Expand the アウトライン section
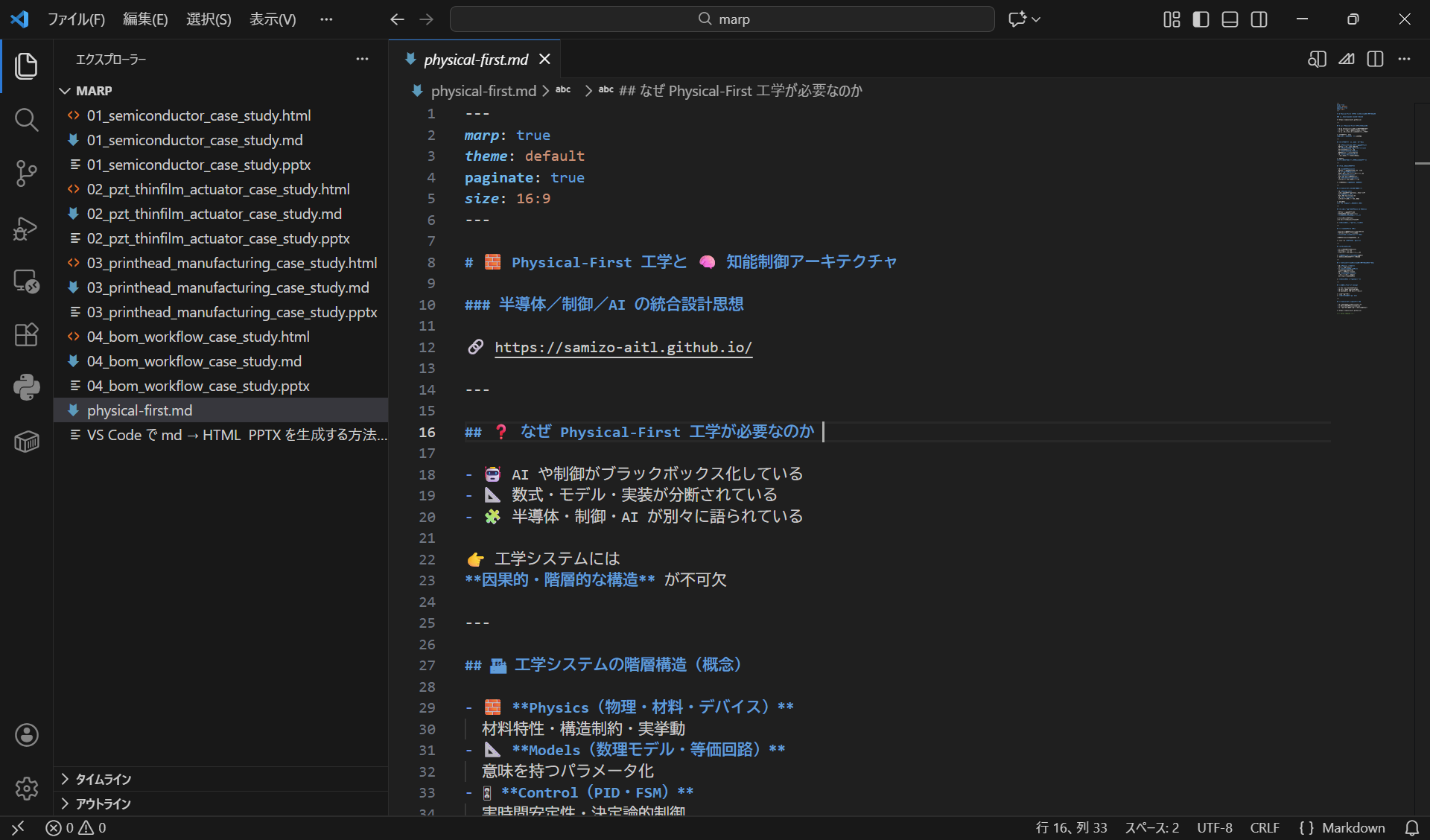 pyautogui.click(x=103, y=804)
